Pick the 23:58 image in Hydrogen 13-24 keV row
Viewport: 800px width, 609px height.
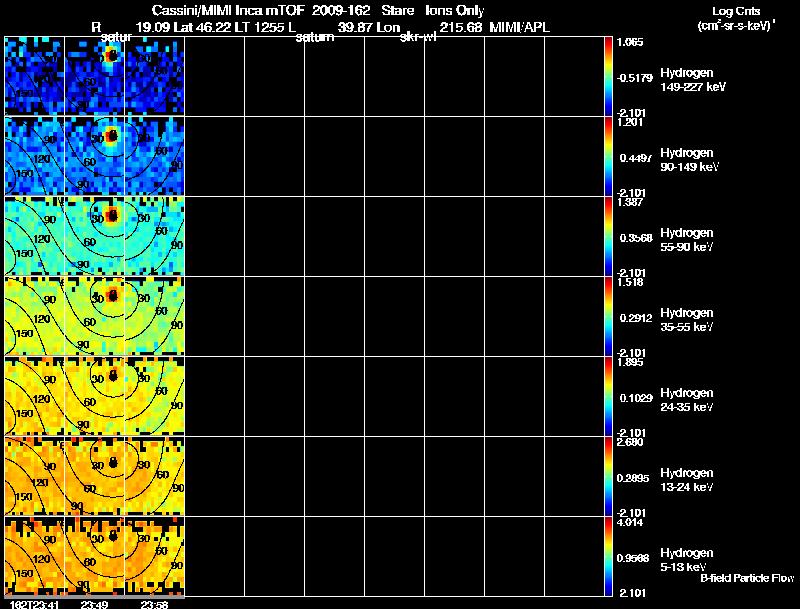point(155,476)
